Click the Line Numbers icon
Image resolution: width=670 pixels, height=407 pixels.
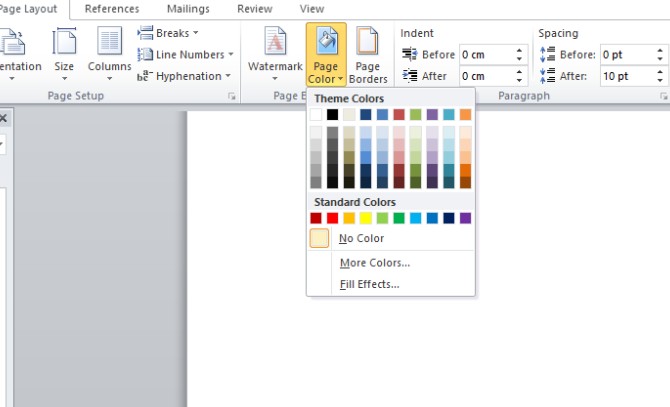coord(145,54)
